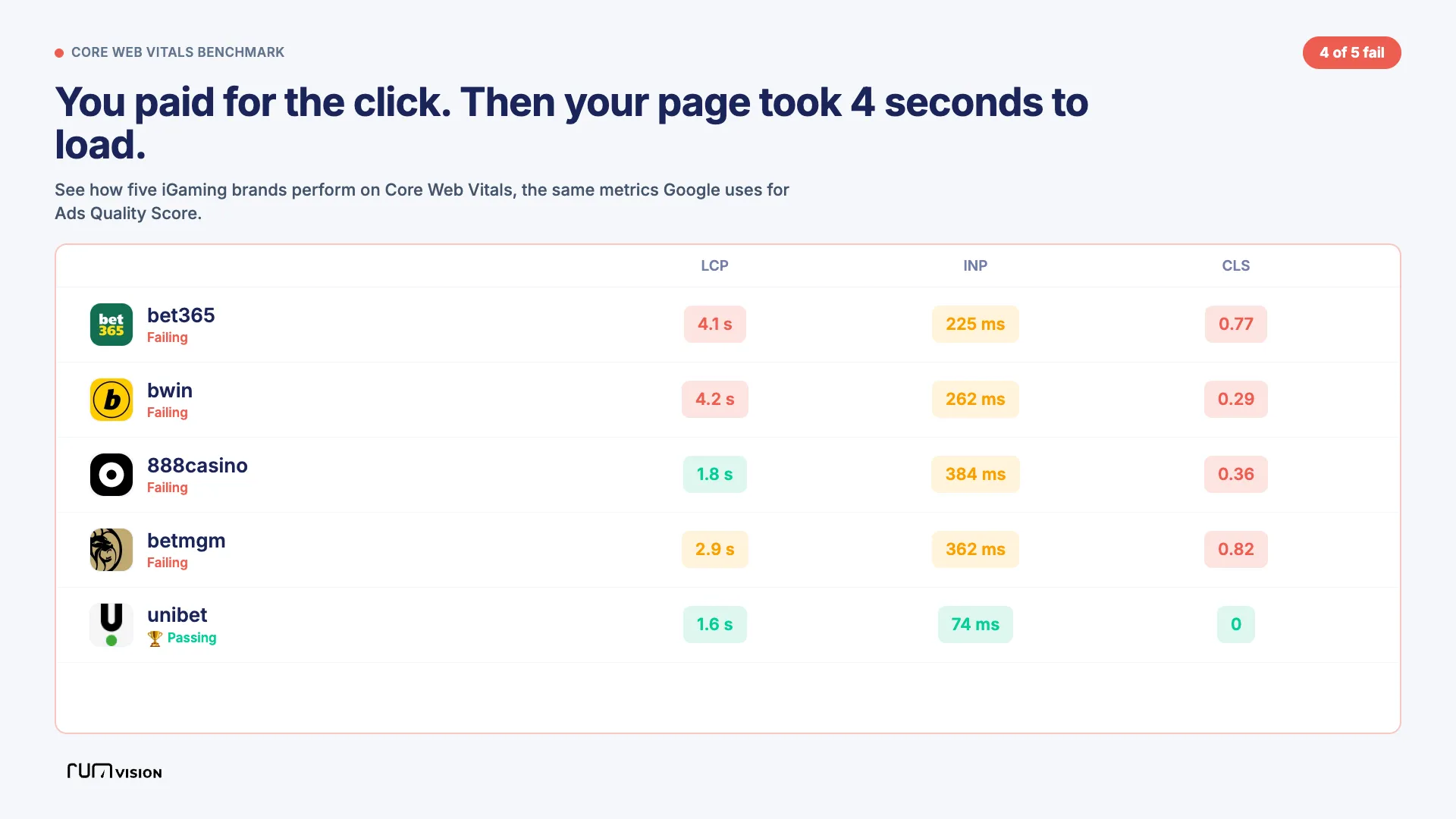The image size is (1456, 819).
Task: Click the trophy icon next to Passing
Action: point(155,639)
